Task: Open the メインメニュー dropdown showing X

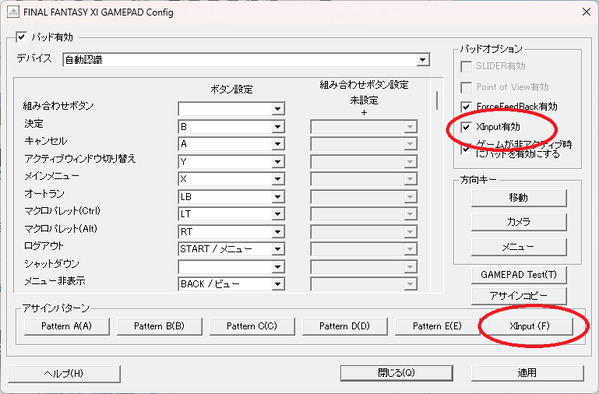Action: coord(231,179)
